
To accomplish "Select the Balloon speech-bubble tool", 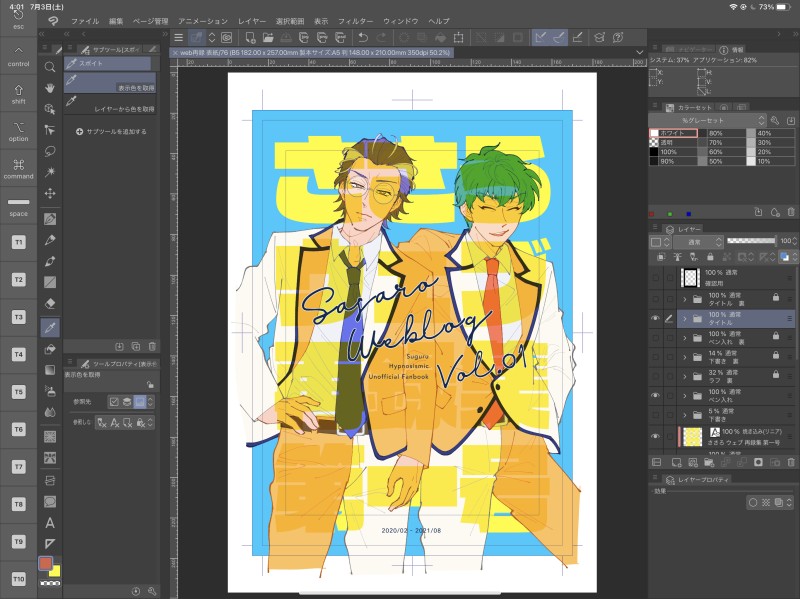I will coord(49,502).
